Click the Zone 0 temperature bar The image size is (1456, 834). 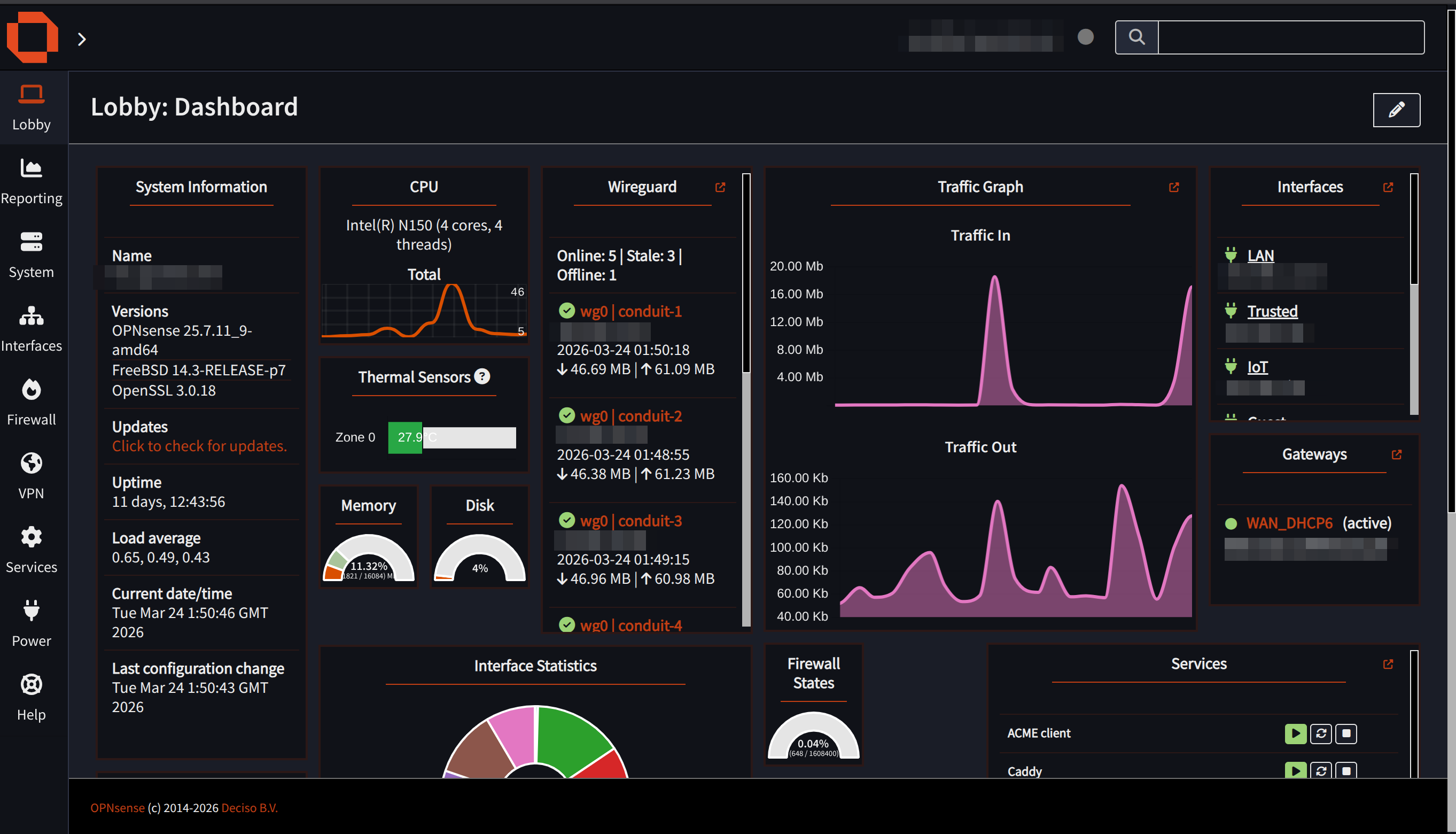point(404,437)
